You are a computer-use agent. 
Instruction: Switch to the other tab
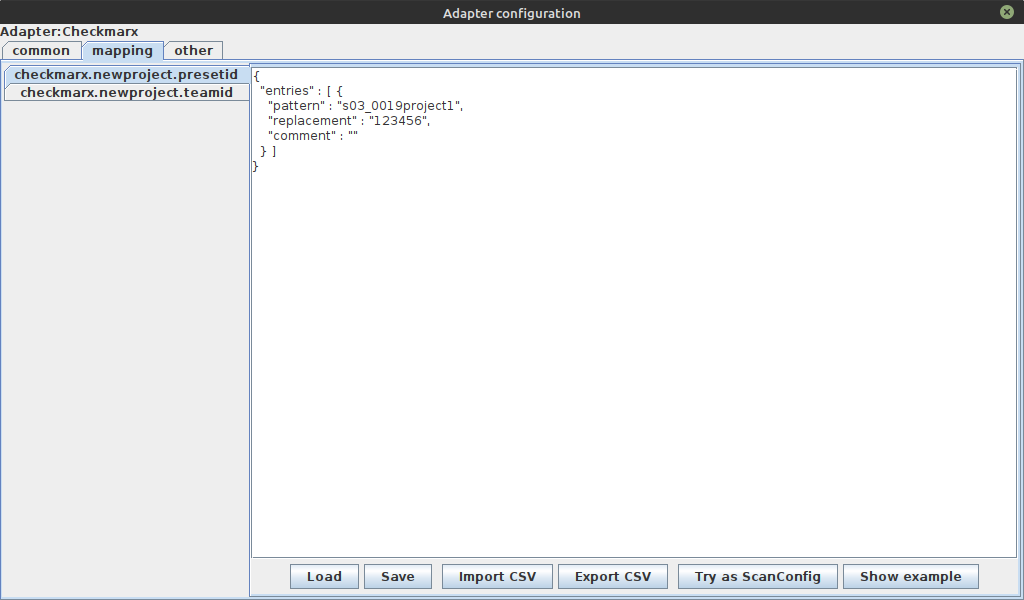(193, 50)
